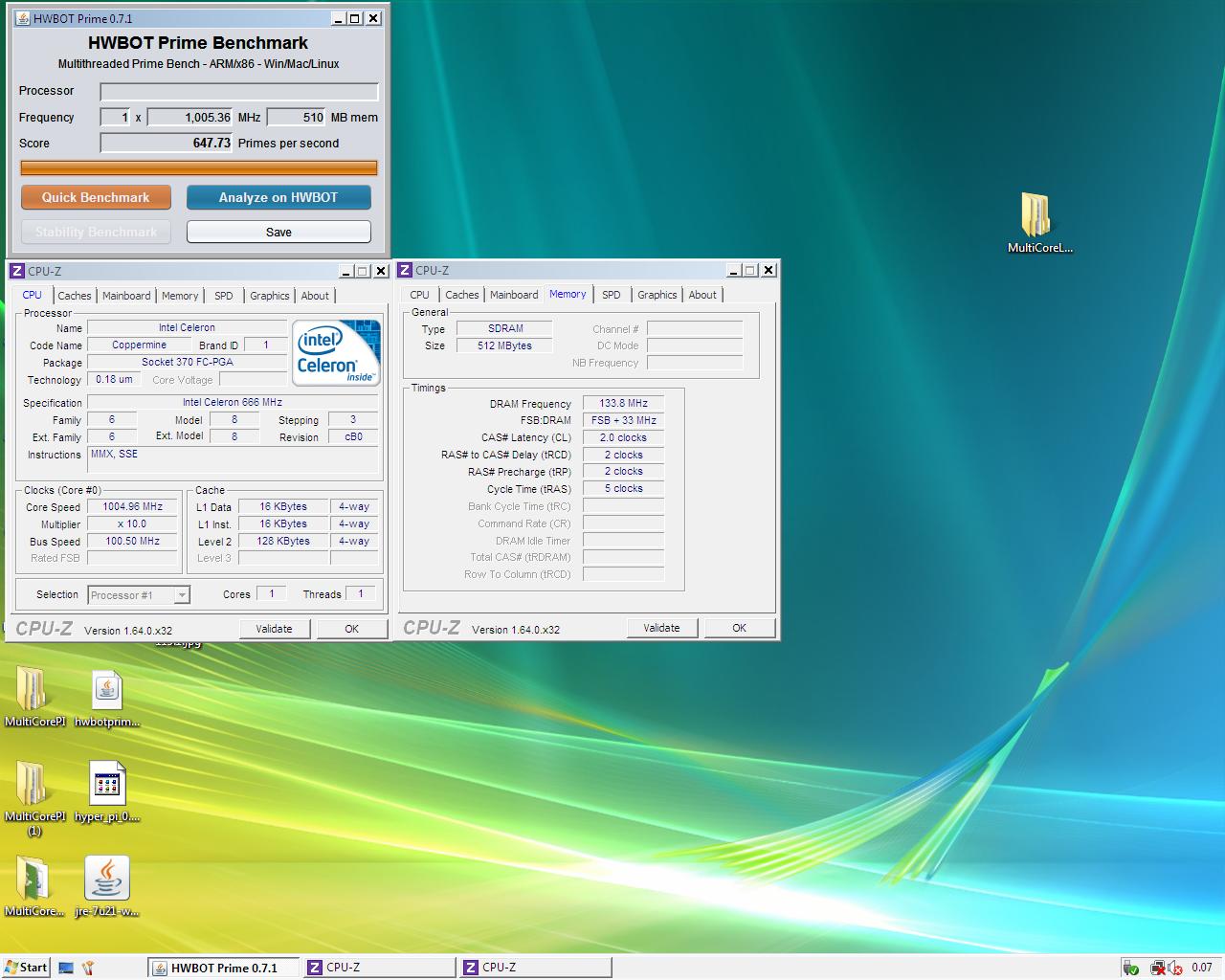Click the second quick launch icon

coord(88,968)
